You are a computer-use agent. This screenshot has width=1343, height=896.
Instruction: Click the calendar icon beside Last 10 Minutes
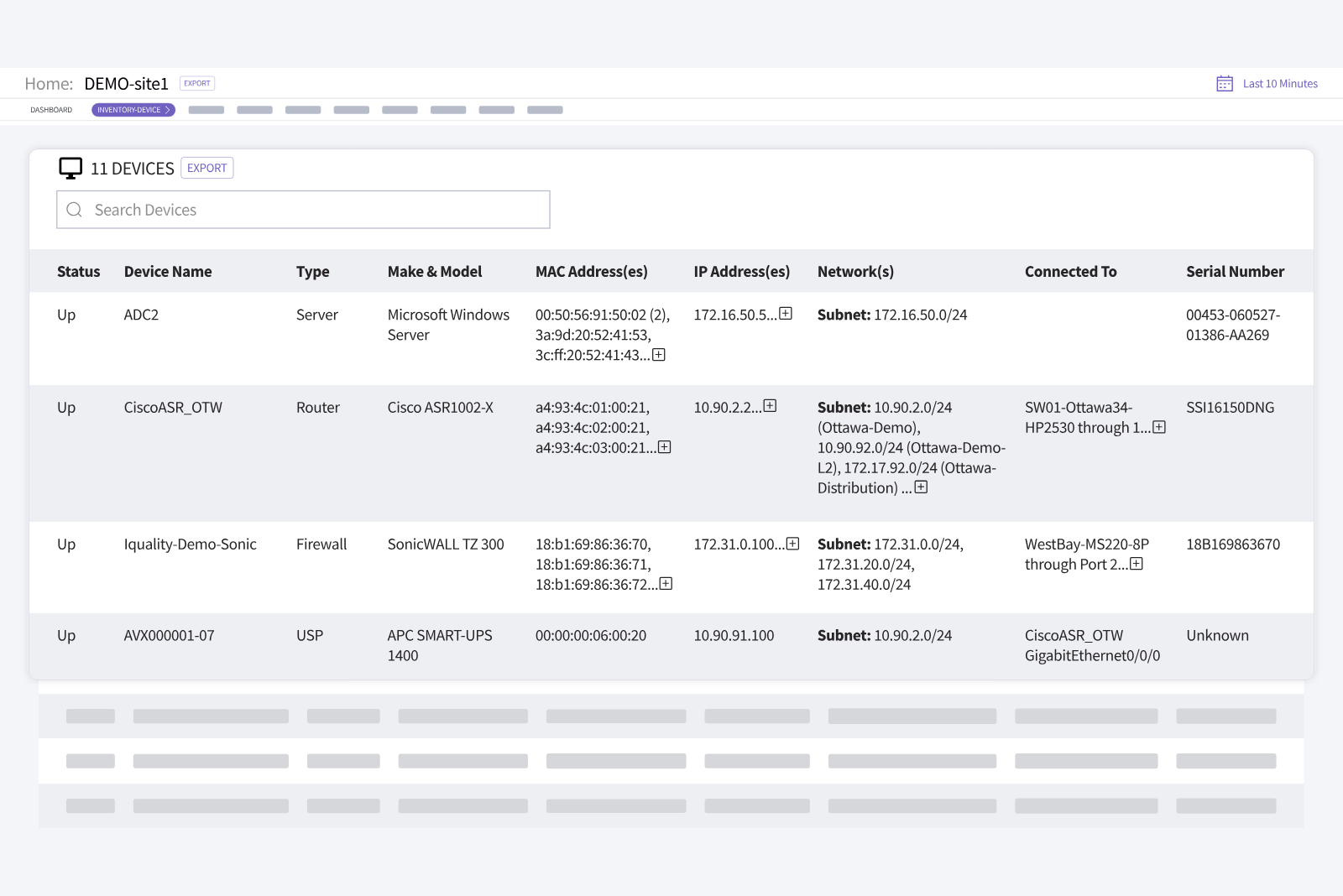pyautogui.click(x=1225, y=84)
